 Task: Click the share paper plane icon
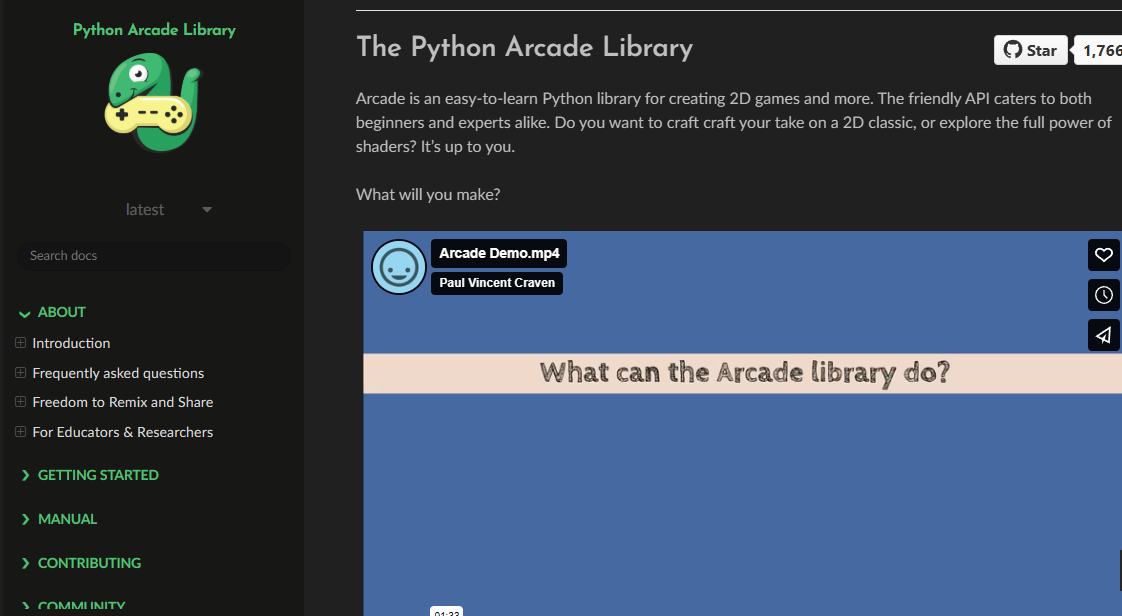(1104, 335)
